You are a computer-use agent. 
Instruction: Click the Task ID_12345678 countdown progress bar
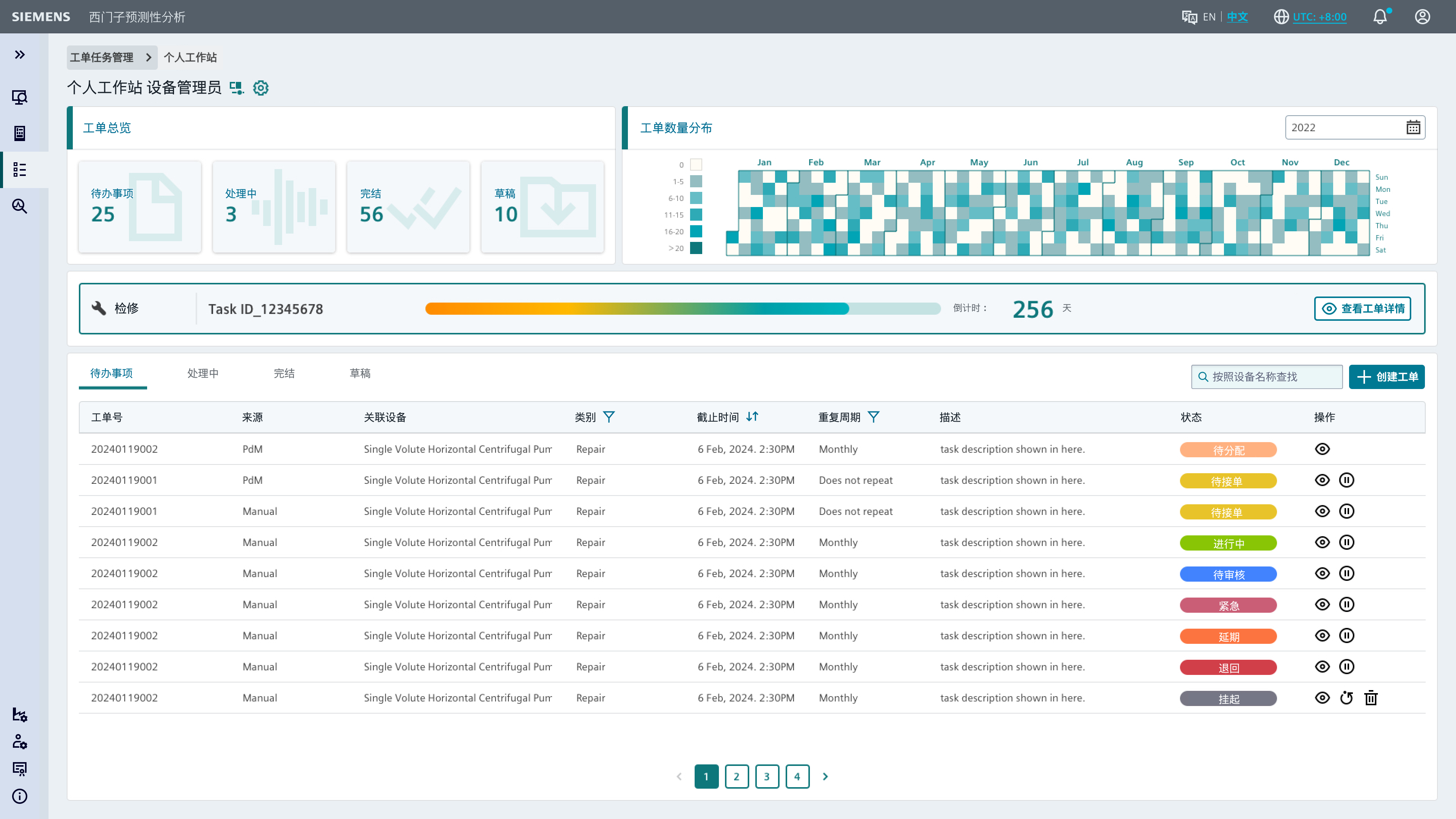pos(683,308)
